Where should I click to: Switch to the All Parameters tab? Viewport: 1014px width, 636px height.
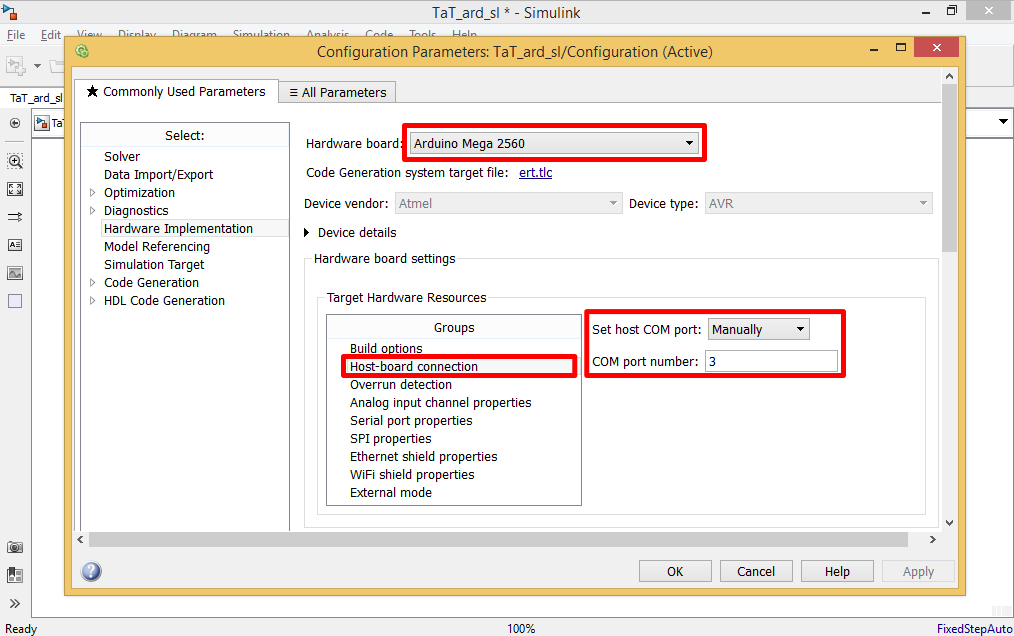[338, 93]
